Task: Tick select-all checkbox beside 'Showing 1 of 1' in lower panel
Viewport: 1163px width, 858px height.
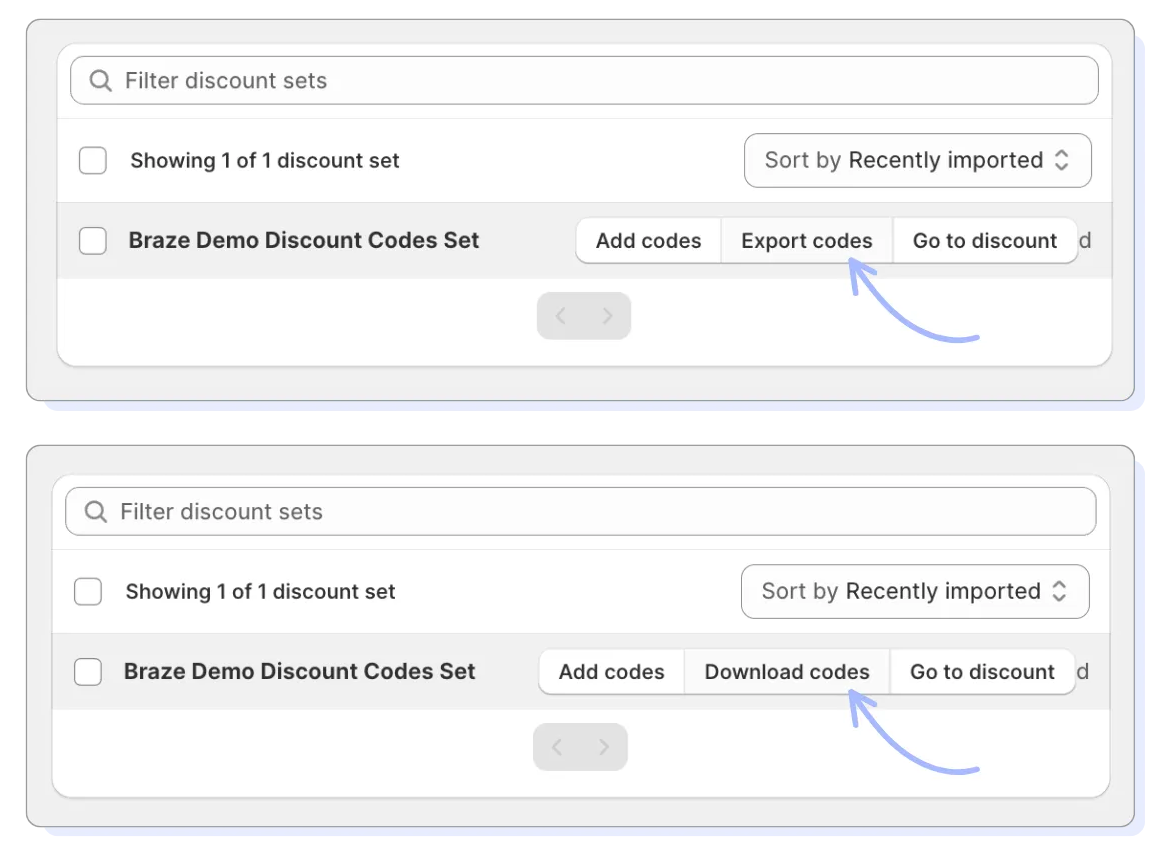Action: tap(88, 591)
